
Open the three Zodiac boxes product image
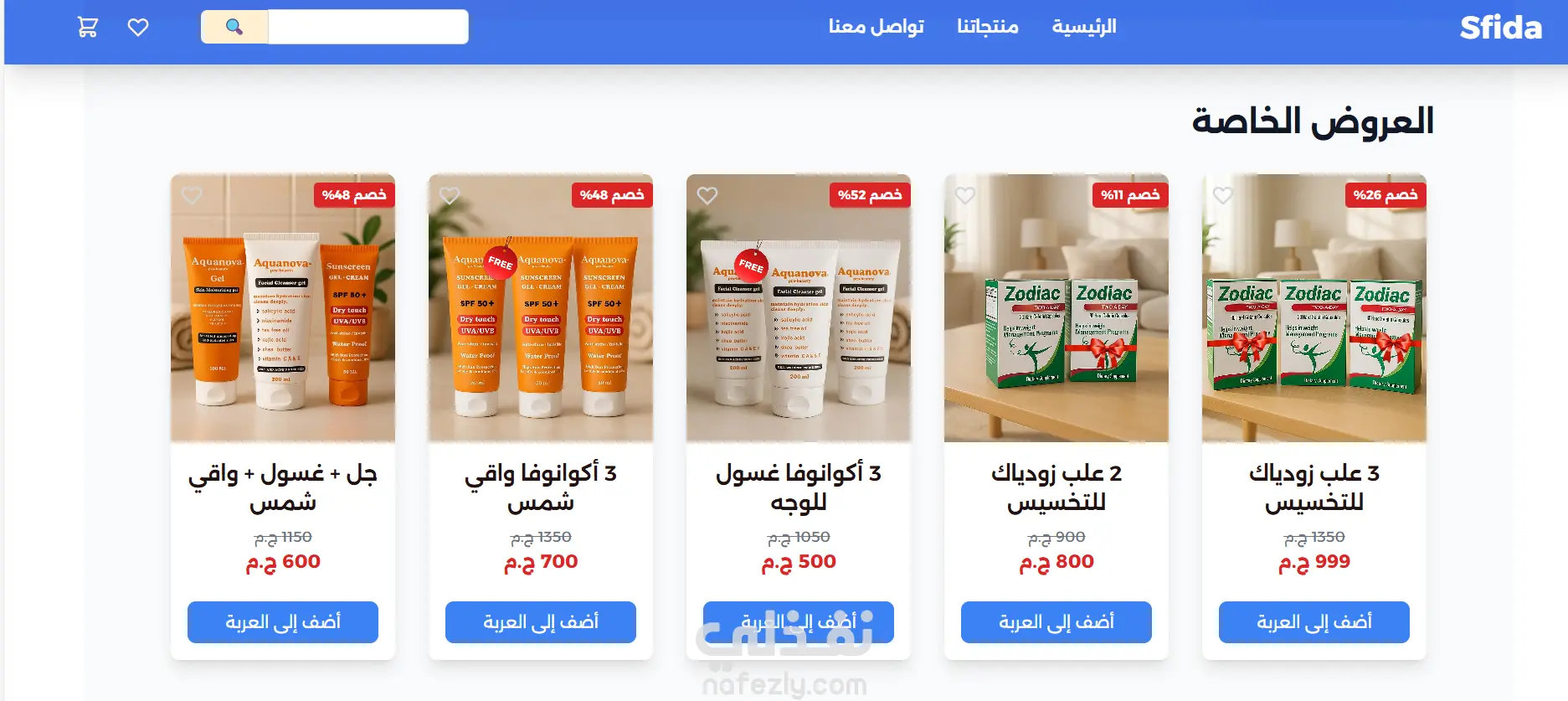(1314, 308)
